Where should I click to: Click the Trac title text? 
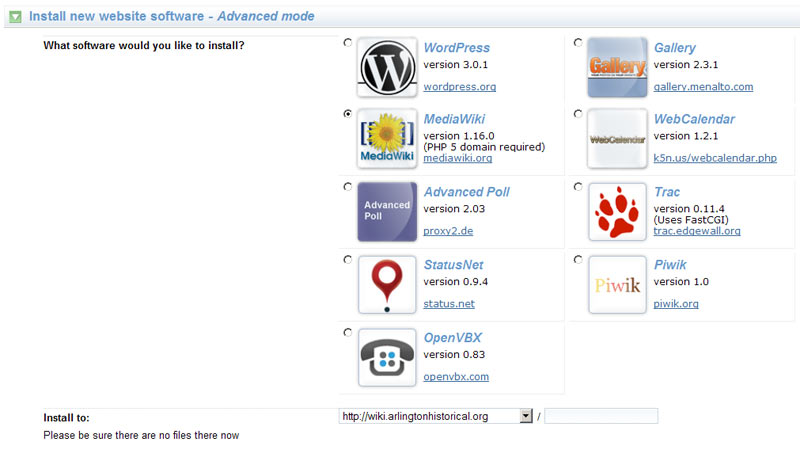pyautogui.click(x=667, y=192)
